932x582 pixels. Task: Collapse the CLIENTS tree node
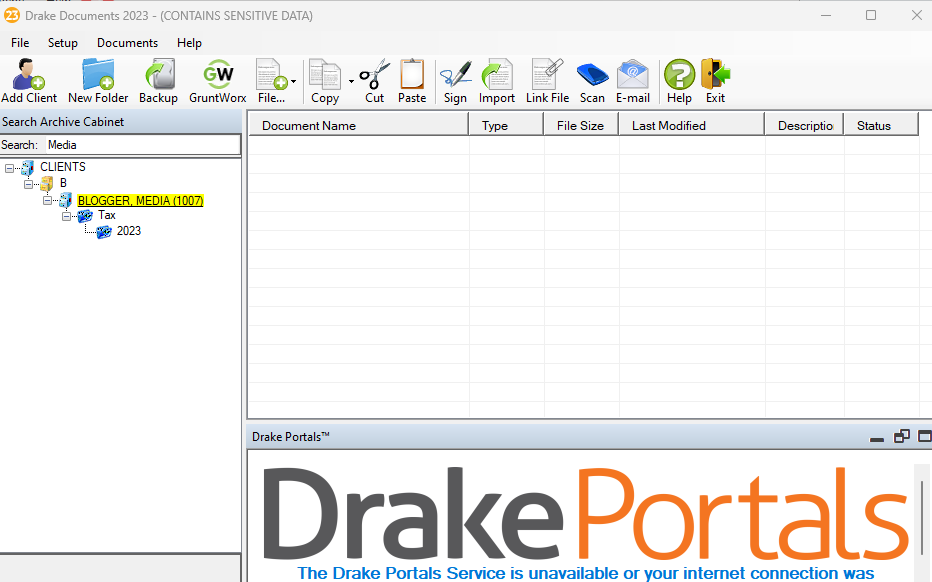point(10,168)
